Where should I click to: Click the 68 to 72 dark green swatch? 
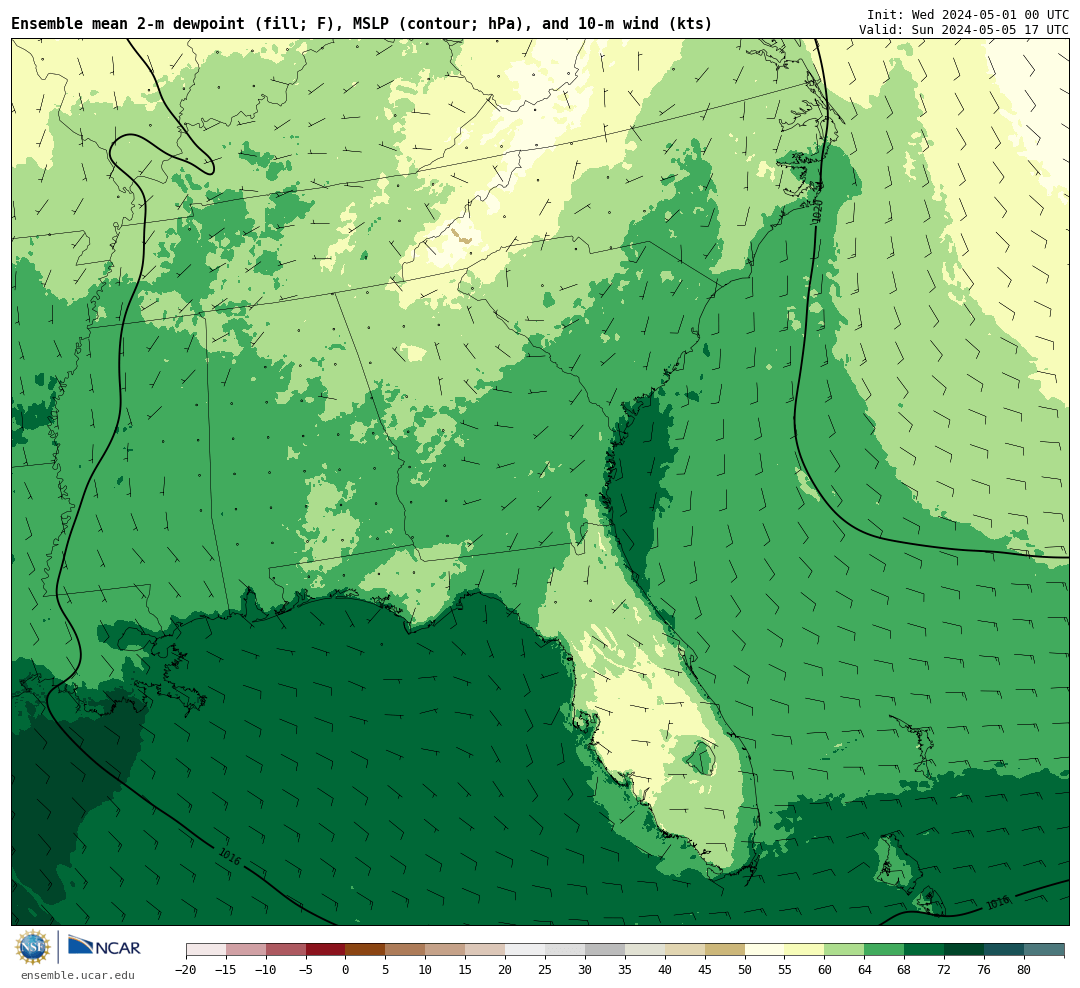[x=925, y=950]
